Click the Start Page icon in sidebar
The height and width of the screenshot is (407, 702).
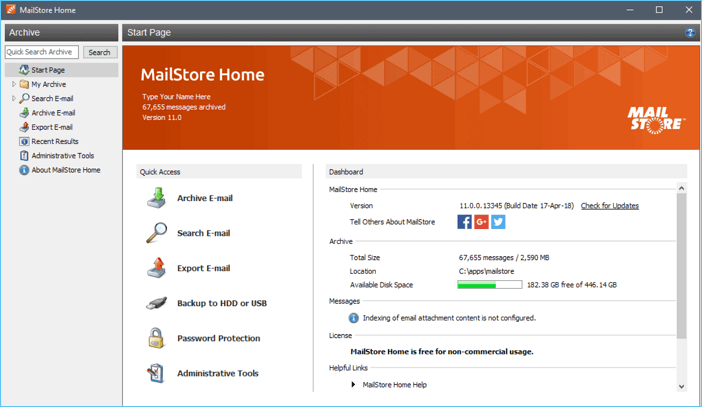24,70
